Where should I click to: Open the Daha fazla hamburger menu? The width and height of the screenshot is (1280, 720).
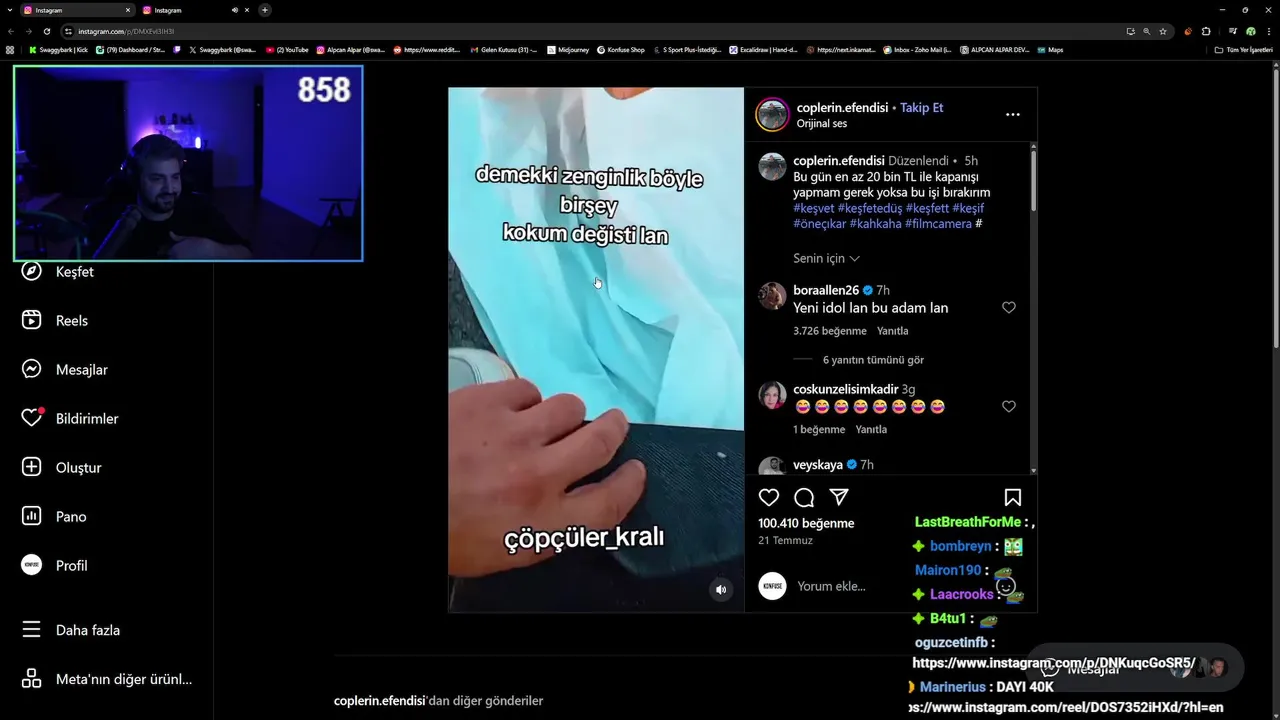[x=32, y=630]
